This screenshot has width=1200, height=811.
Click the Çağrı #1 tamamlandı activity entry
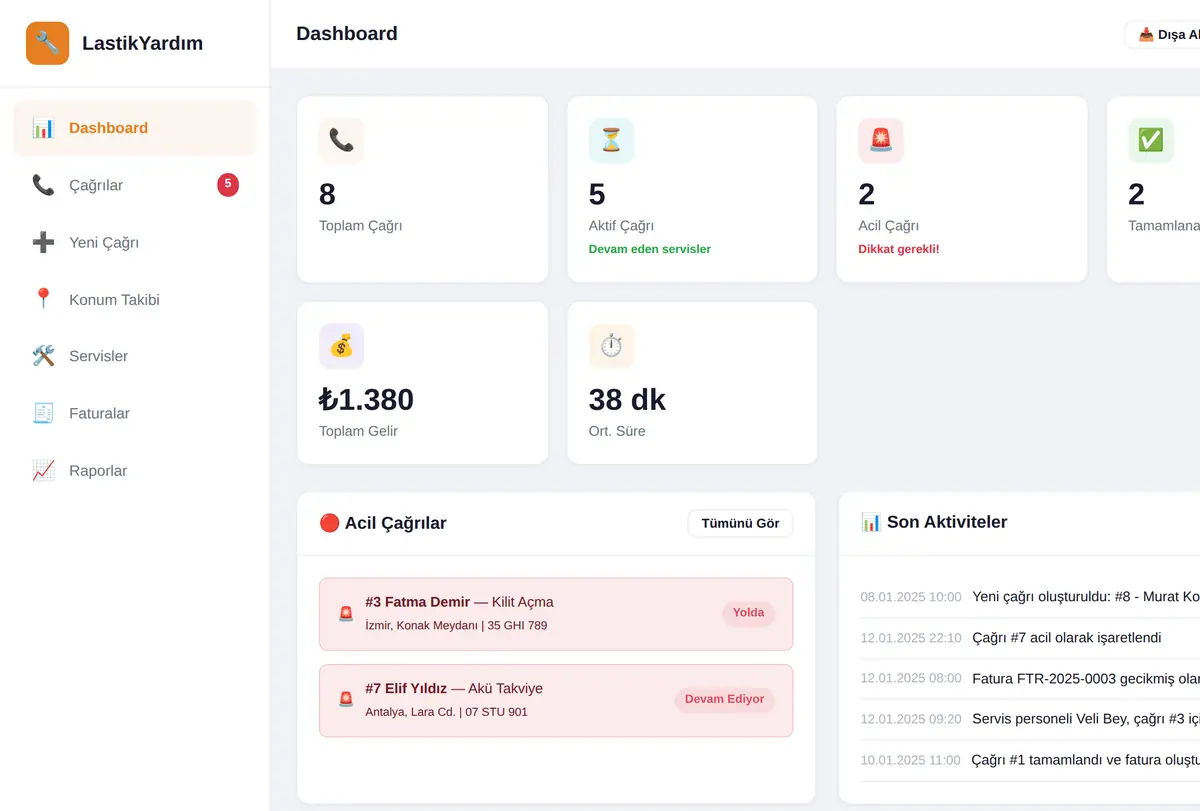pos(1086,760)
